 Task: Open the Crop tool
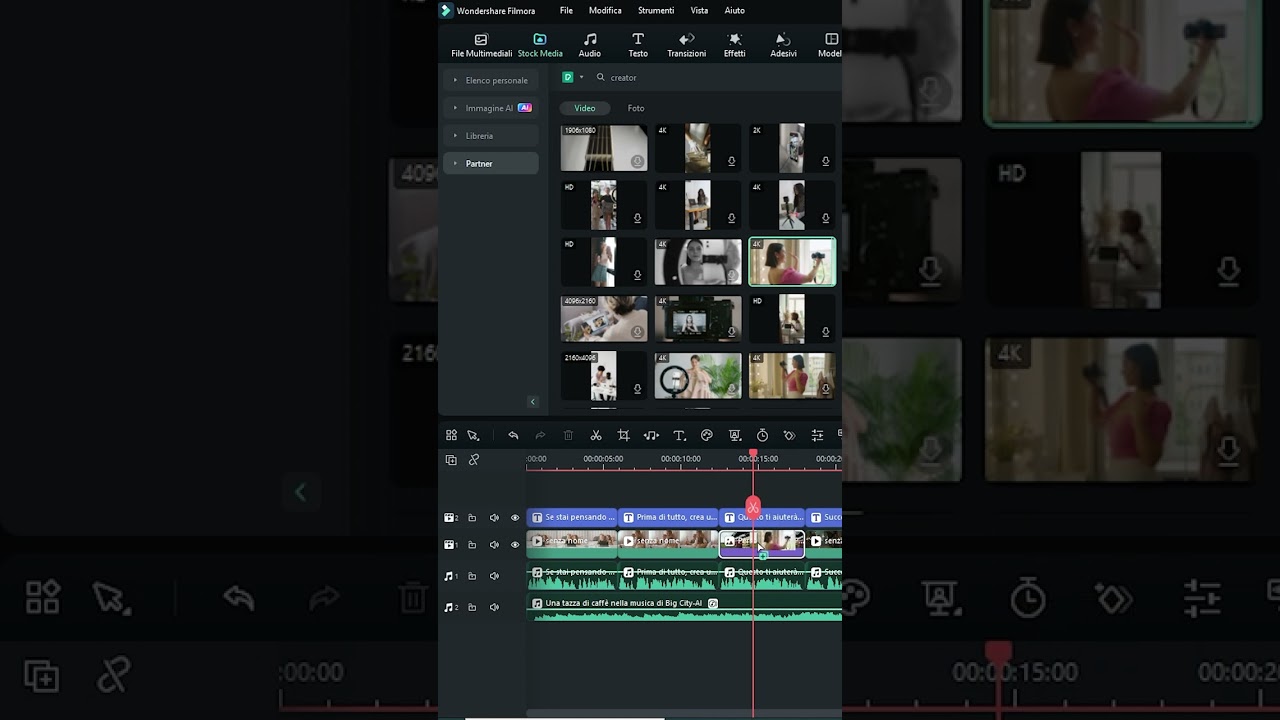click(x=623, y=435)
